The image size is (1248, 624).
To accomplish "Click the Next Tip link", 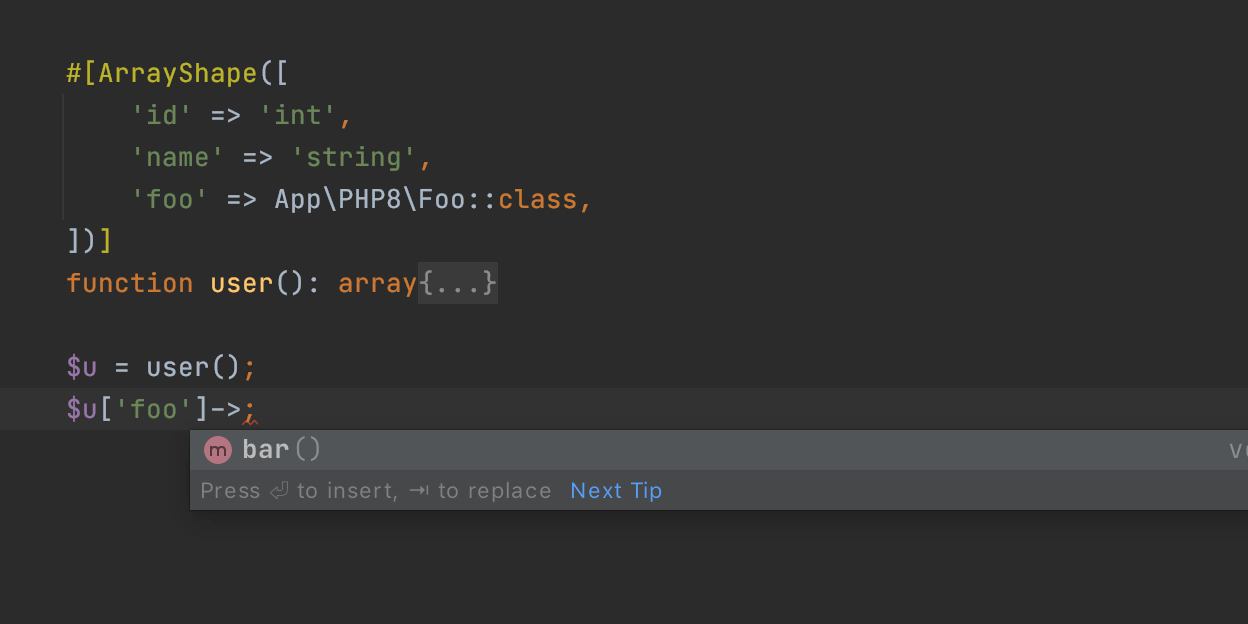I will tap(616, 490).
